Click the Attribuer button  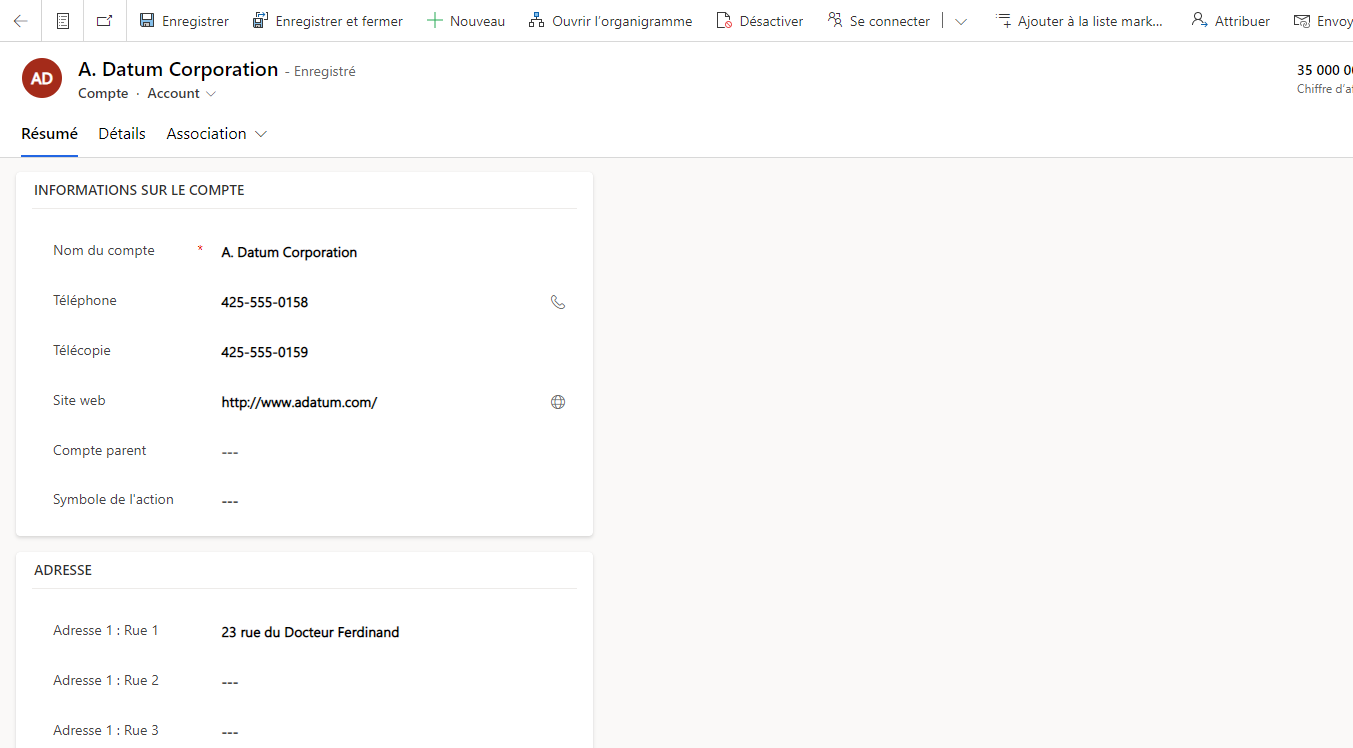[x=1231, y=21]
